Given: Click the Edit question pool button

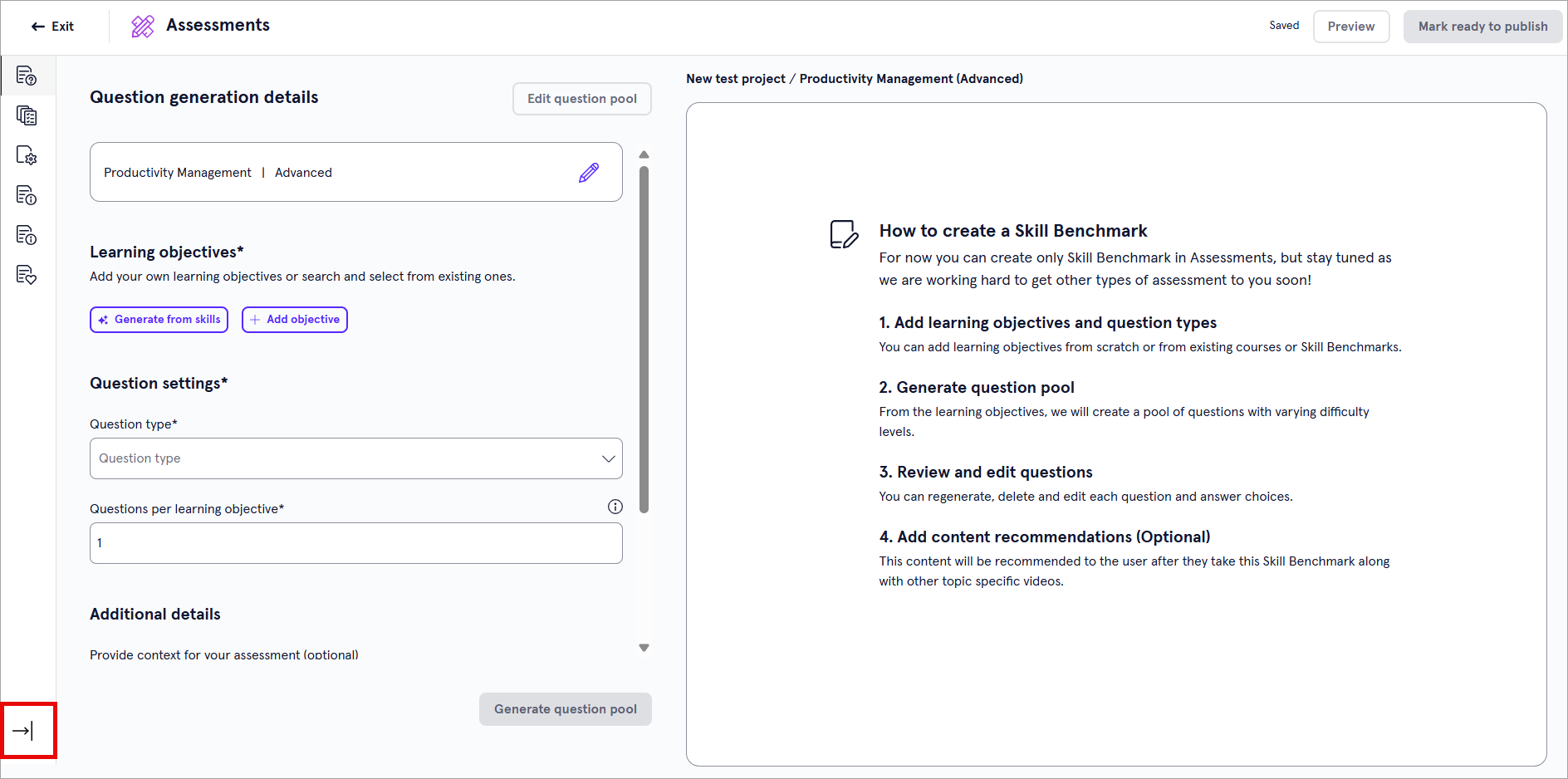Looking at the screenshot, I should (x=581, y=99).
